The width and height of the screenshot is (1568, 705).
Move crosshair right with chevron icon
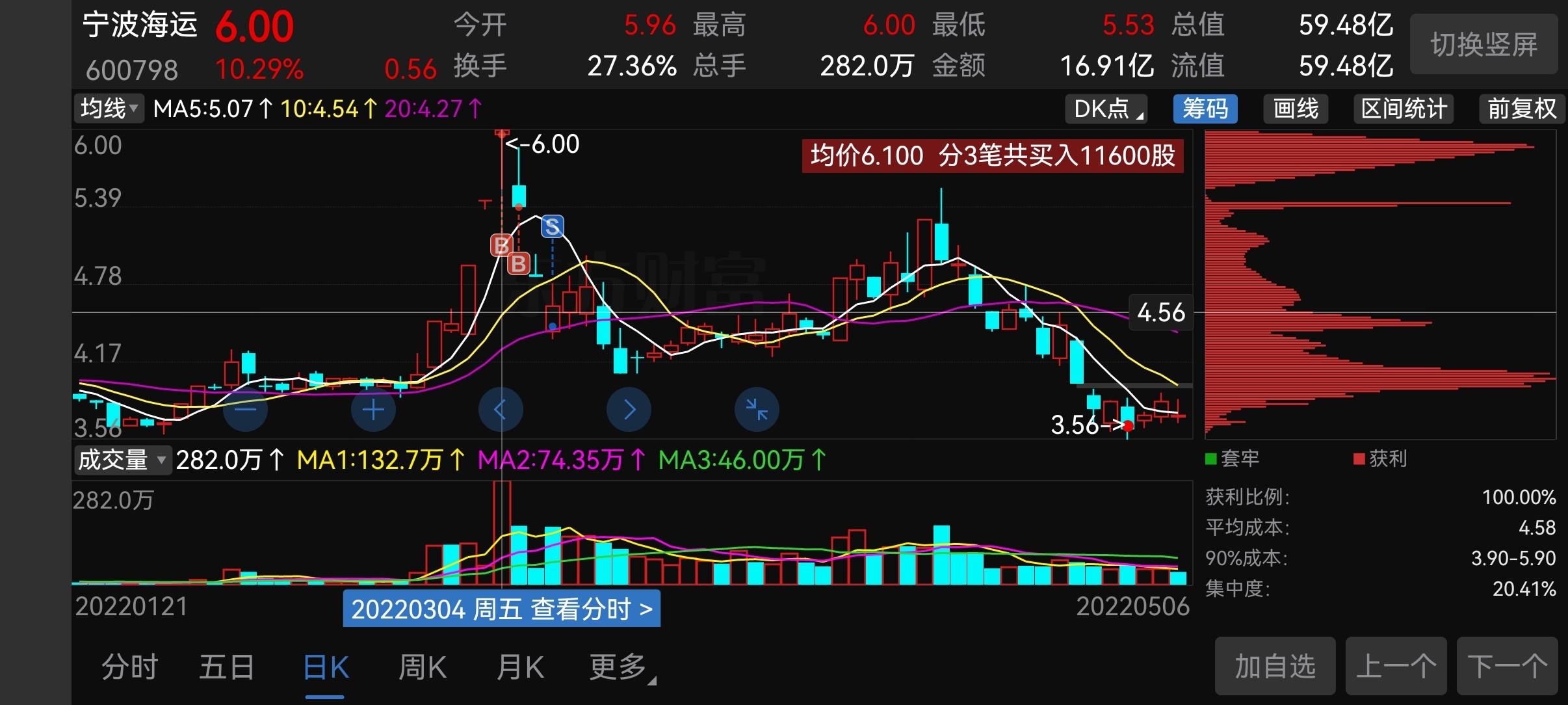pos(629,410)
